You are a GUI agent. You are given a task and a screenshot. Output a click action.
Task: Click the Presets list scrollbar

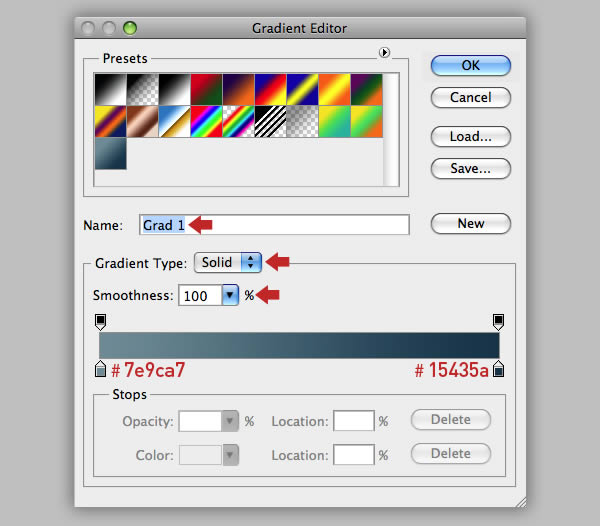pyautogui.click(x=391, y=130)
